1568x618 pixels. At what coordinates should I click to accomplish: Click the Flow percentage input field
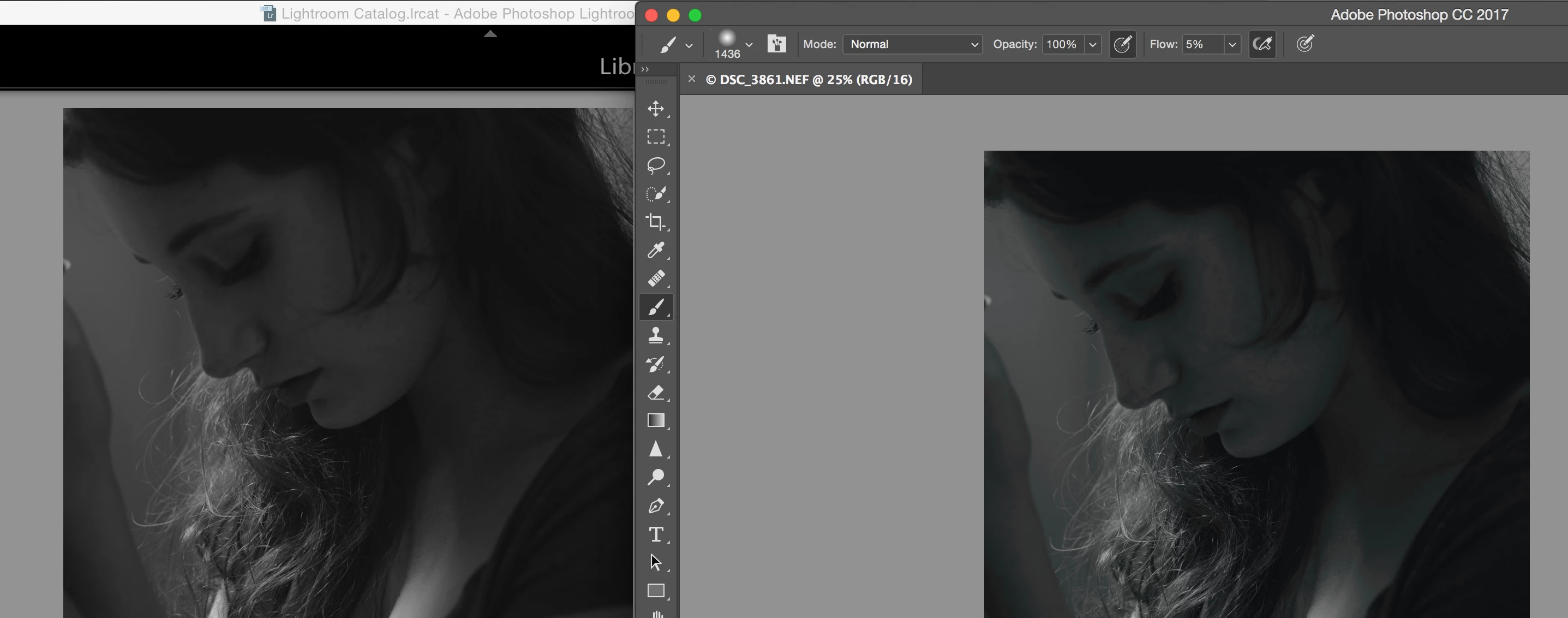pos(1201,44)
